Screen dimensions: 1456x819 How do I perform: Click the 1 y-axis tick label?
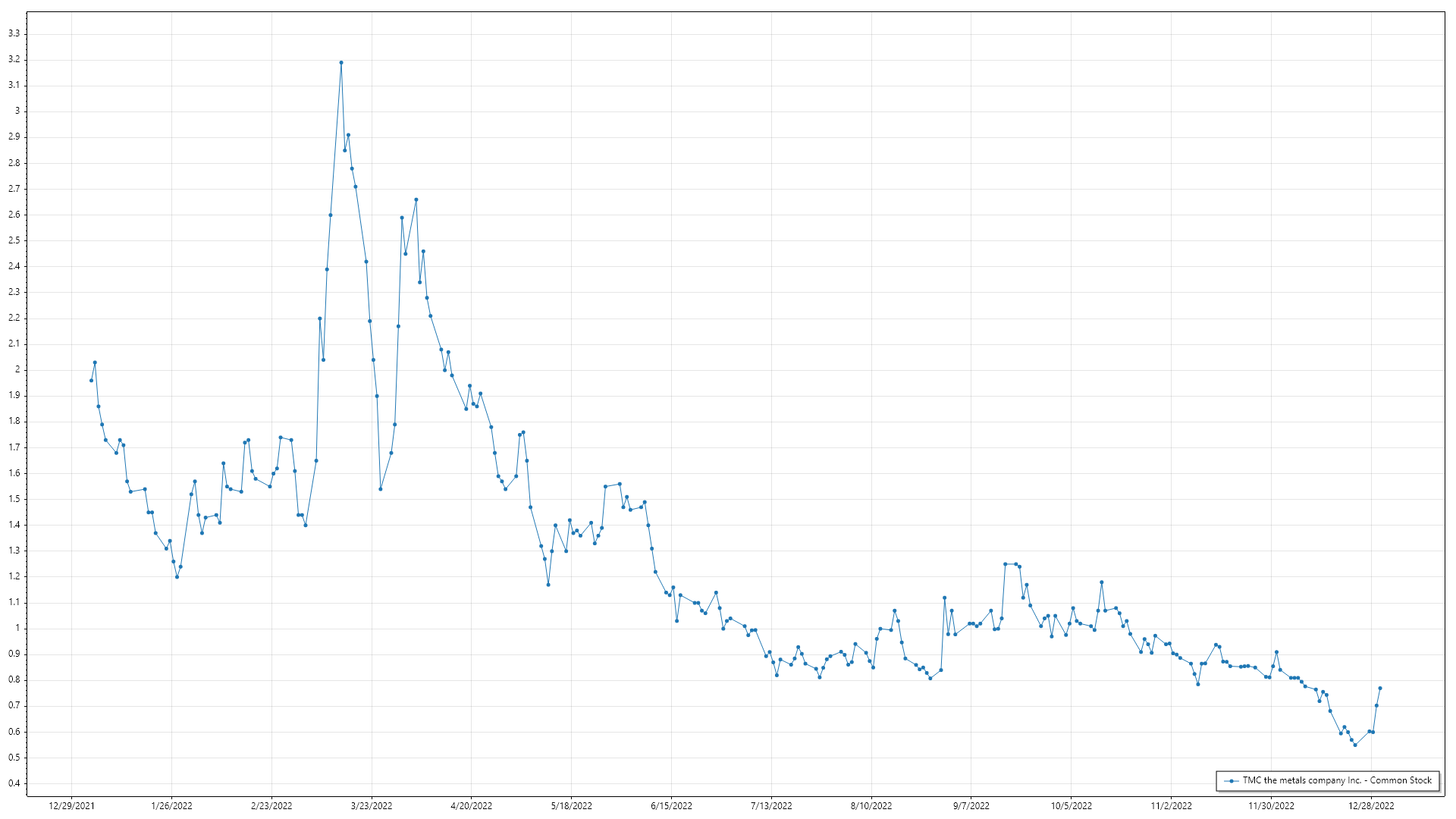click(17, 628)
